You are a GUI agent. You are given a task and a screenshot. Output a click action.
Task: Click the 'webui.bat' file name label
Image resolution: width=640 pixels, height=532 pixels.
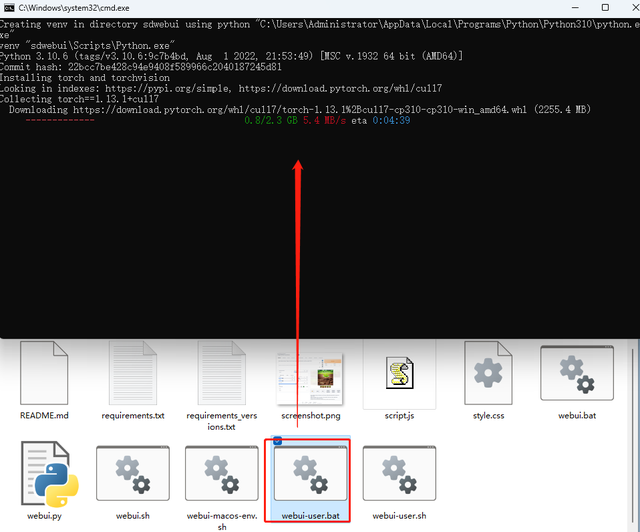(x=577, y=416)
